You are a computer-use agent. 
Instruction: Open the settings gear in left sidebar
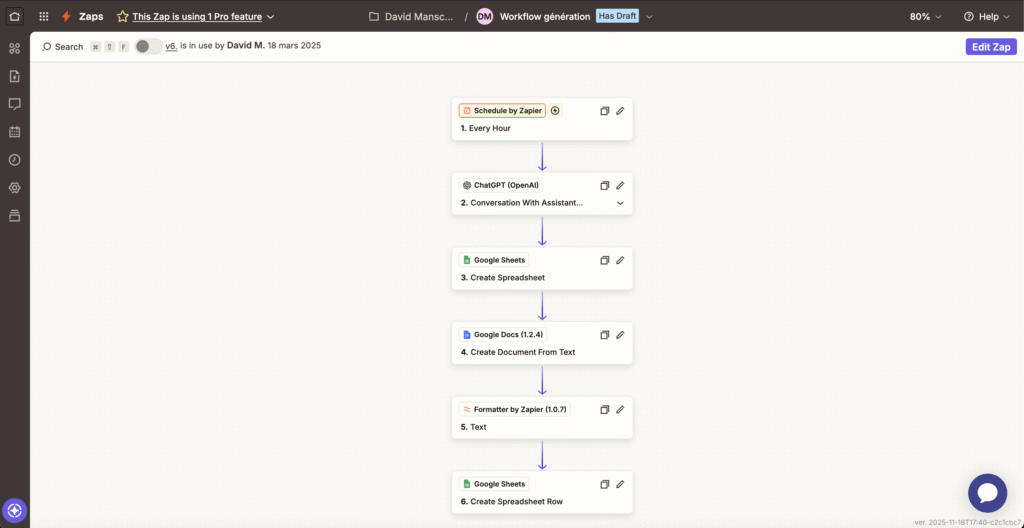point(14,188)
